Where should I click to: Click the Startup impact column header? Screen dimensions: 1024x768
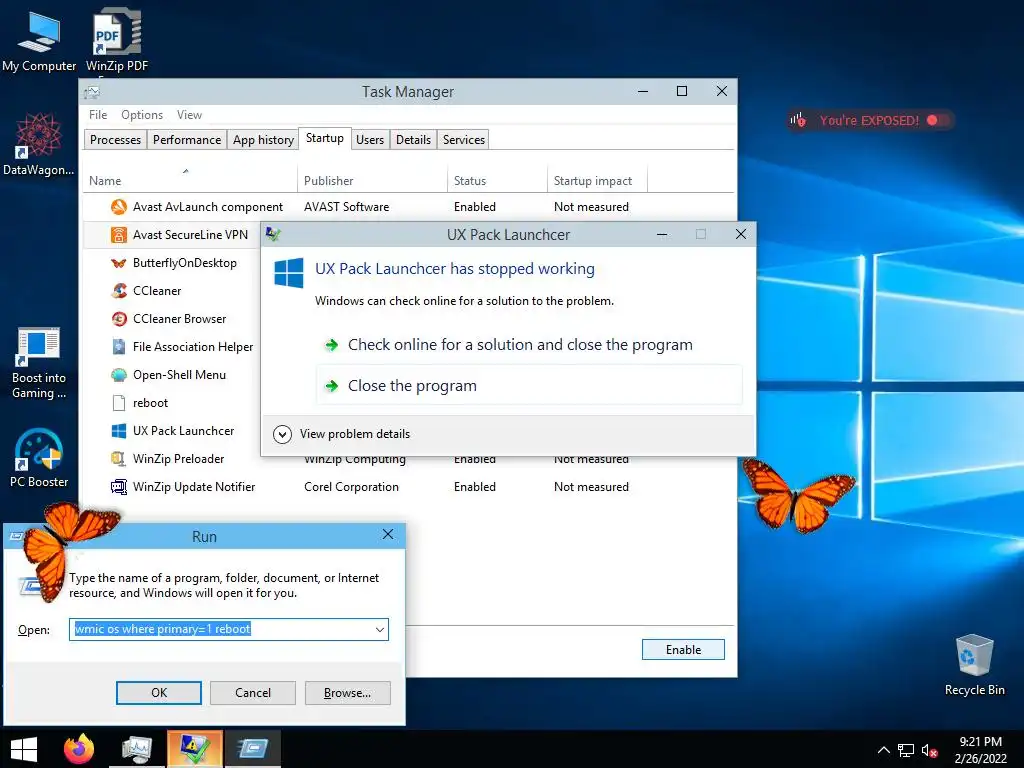597,180
